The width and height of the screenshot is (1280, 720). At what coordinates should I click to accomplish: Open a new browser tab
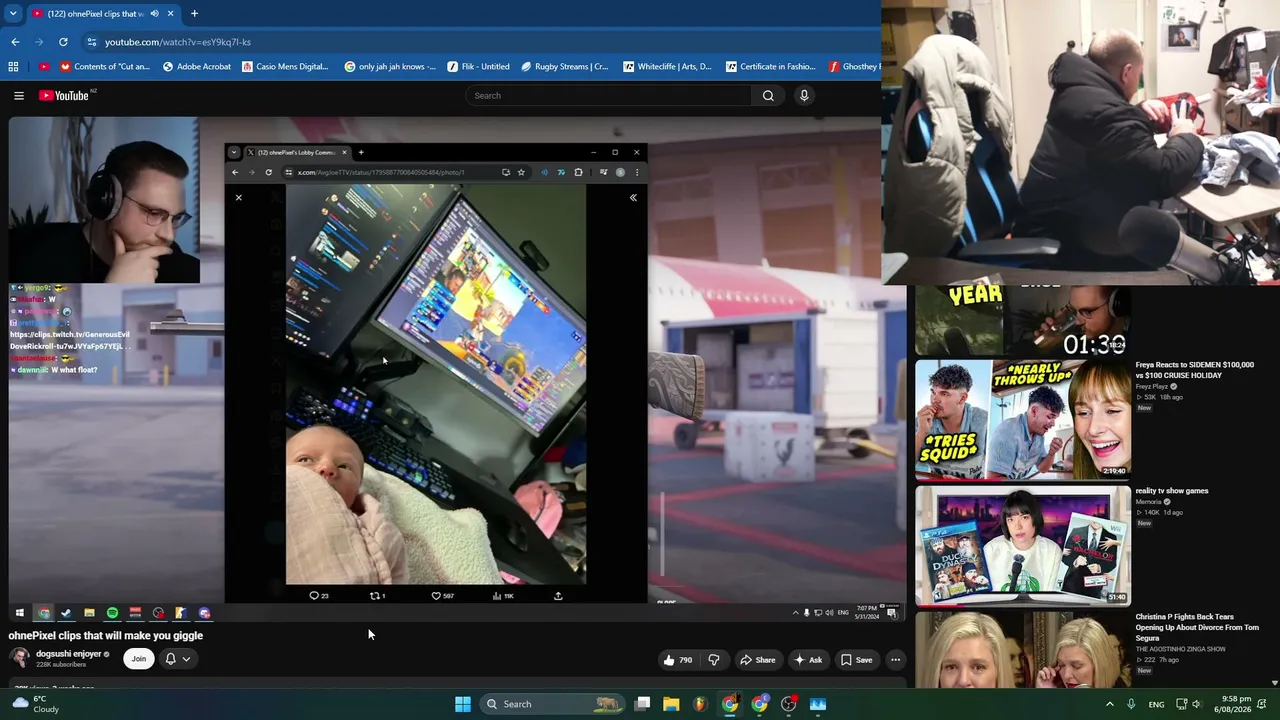(x=194, y=13)
